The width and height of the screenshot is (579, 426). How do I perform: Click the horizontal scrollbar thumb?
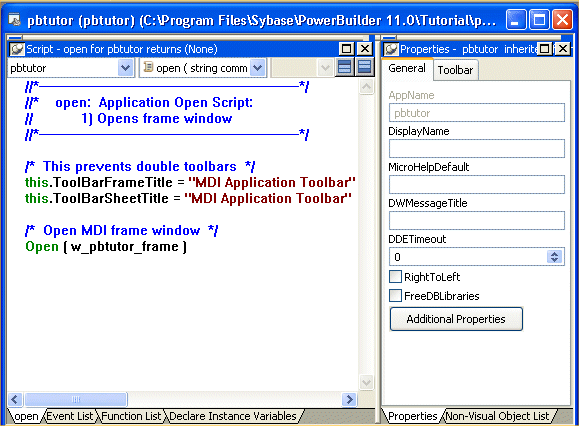click(x=76, y=399)
